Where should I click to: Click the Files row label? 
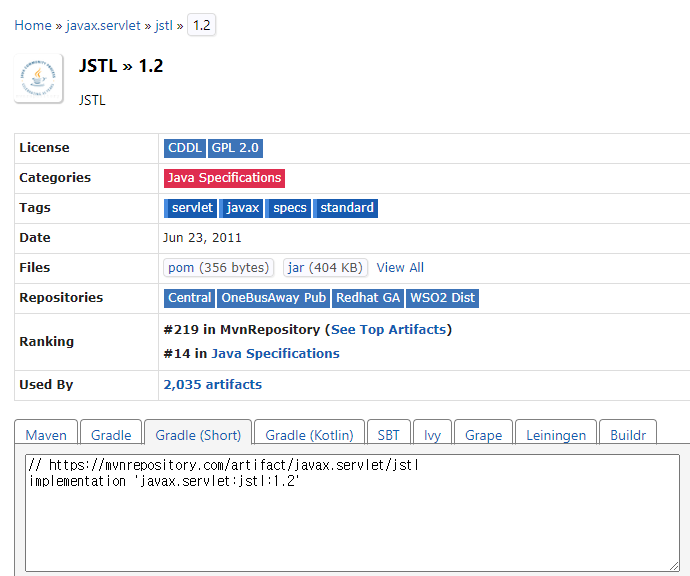tap(35, 268)
